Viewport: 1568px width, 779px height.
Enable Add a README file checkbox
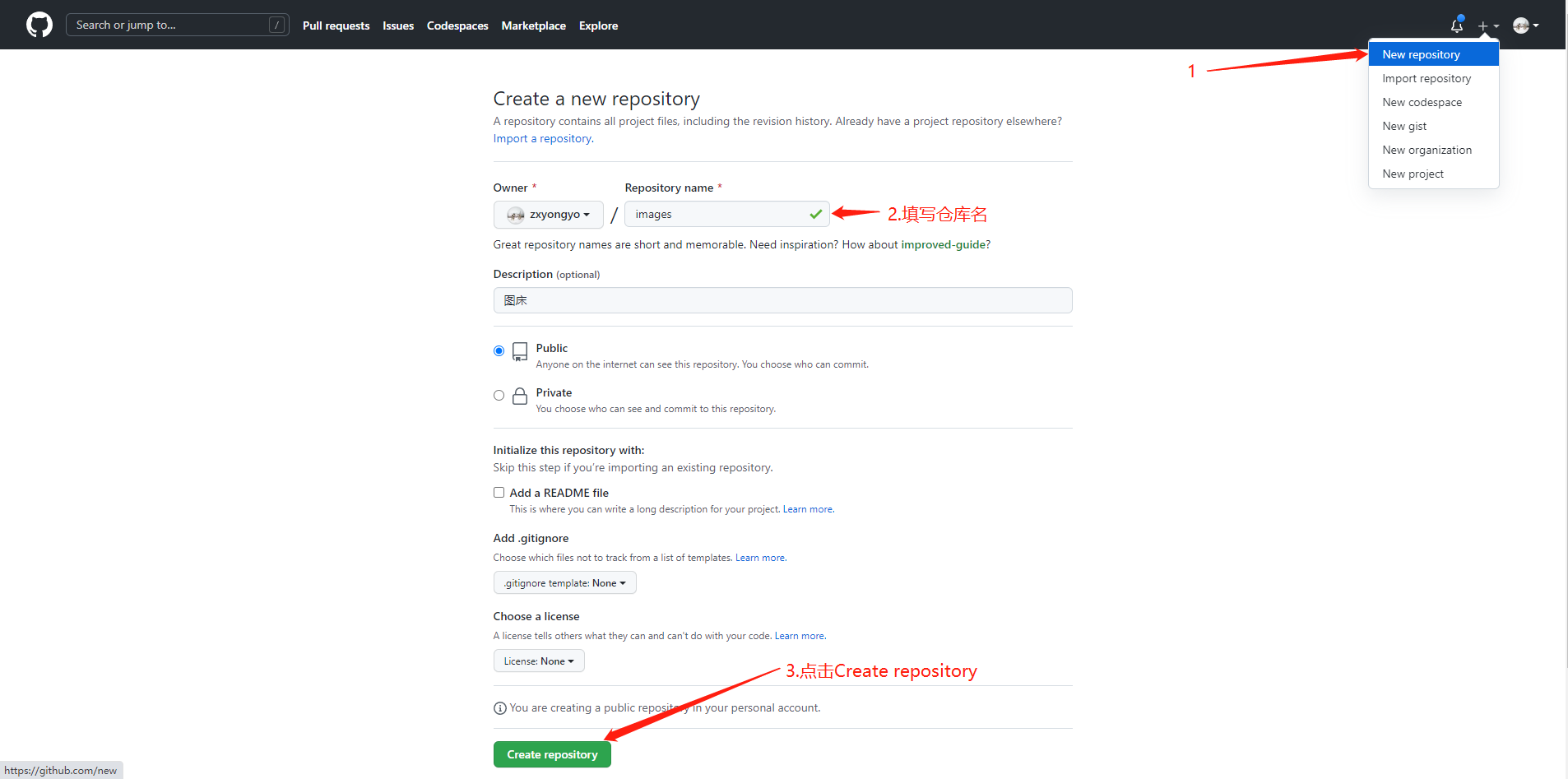[x=499, y=493]
